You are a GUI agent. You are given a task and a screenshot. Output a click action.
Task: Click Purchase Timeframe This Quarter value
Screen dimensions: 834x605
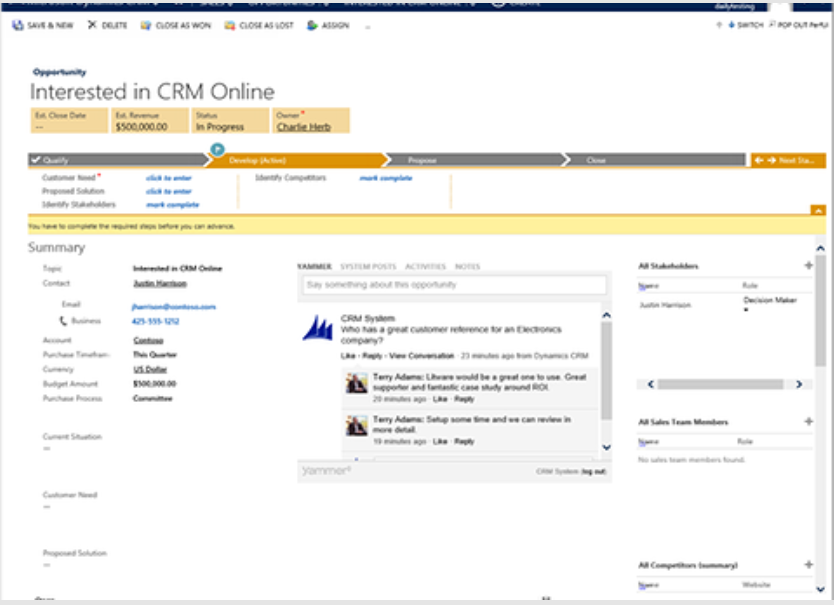(155, 354)
